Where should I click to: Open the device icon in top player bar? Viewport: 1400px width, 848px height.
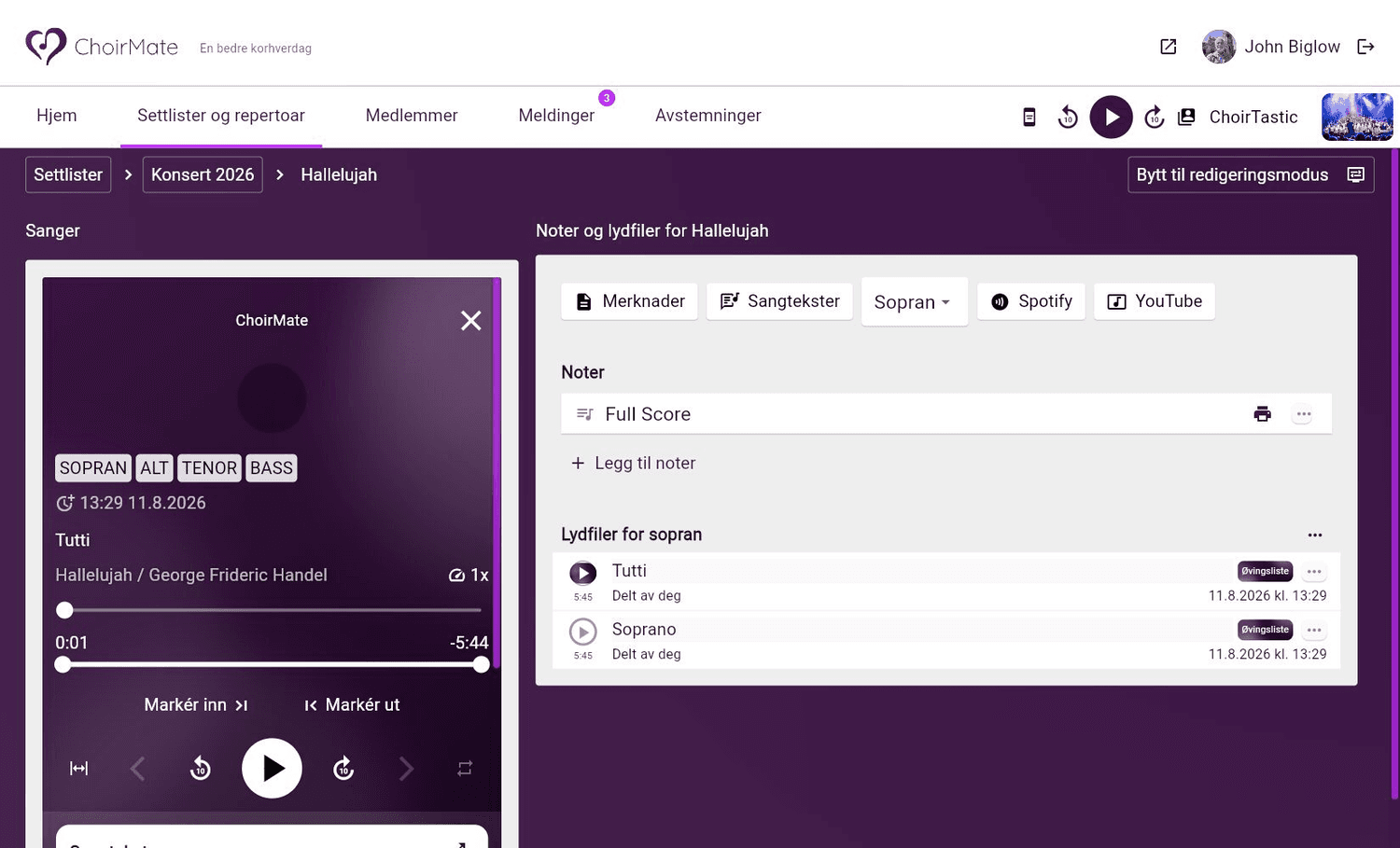[1029, 117]
